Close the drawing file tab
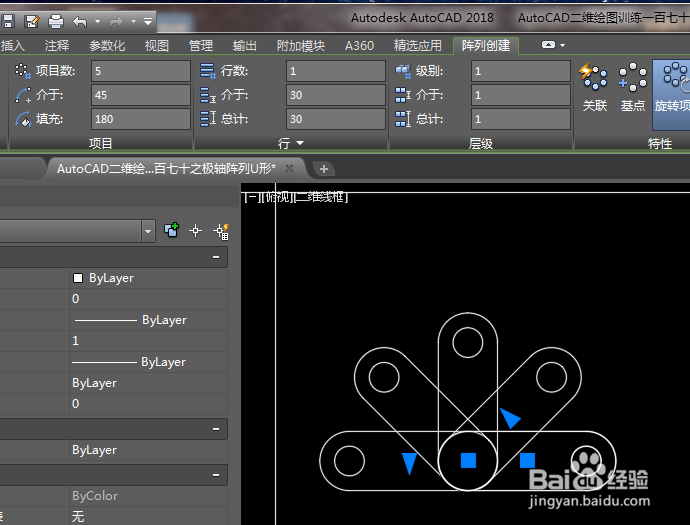Screen dimensions: 690x525 [289, 168]
